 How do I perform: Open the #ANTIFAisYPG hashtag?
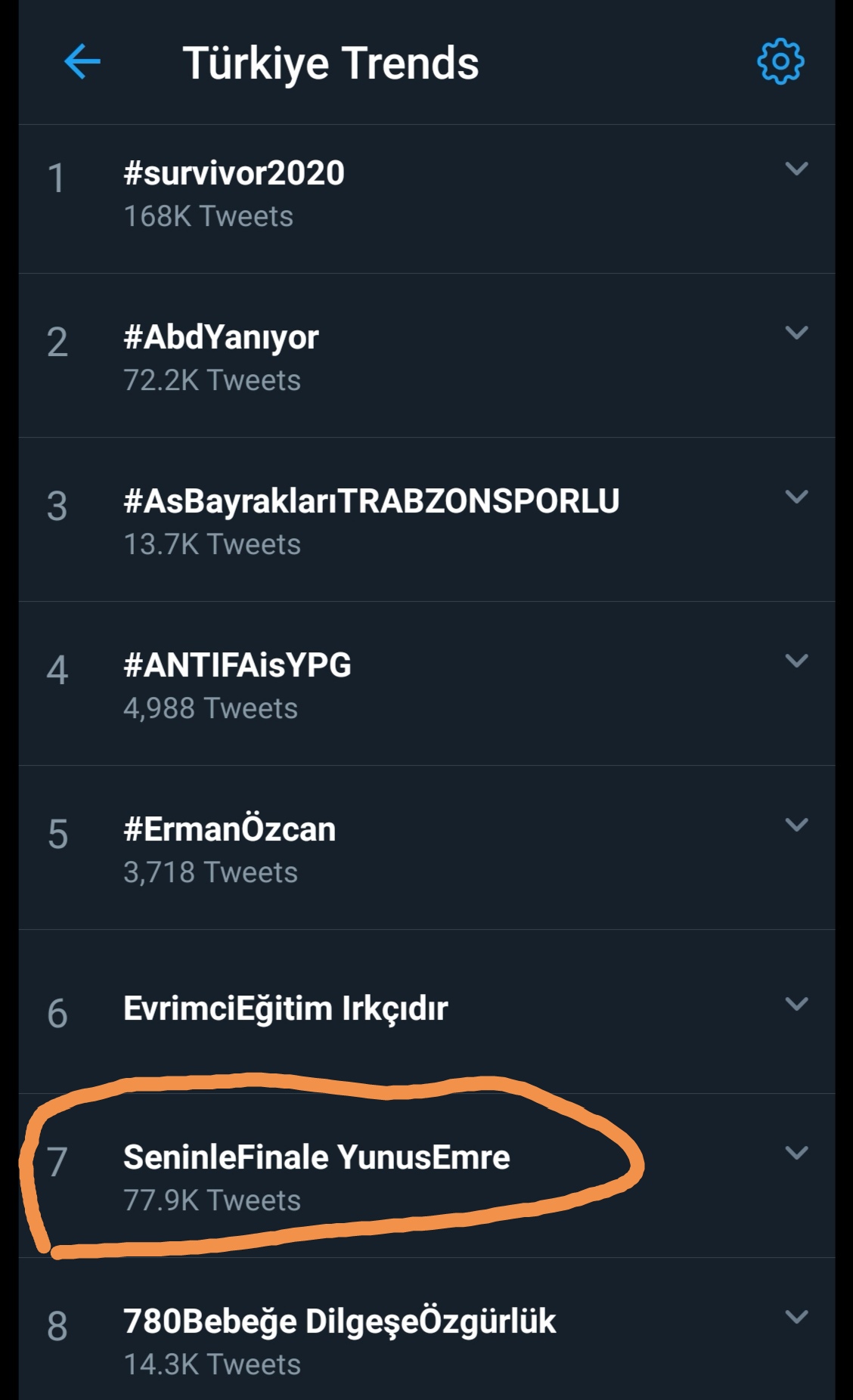click(237, 665)
